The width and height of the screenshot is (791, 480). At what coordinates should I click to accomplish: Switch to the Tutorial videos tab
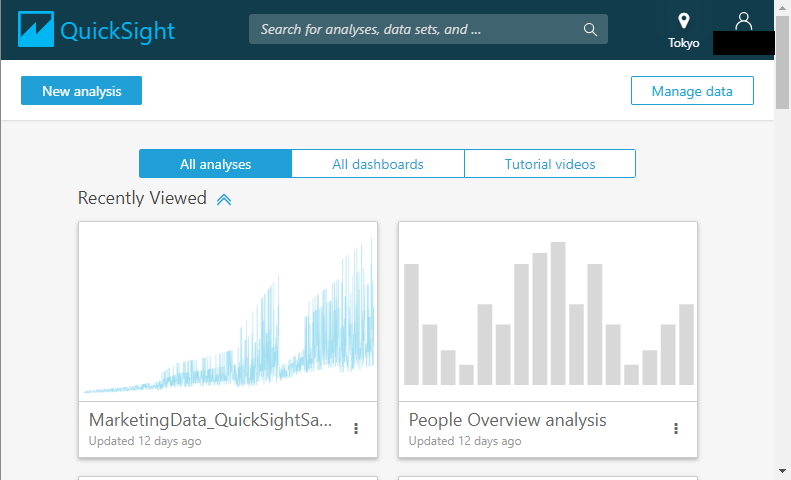click(x=550, y=164)
